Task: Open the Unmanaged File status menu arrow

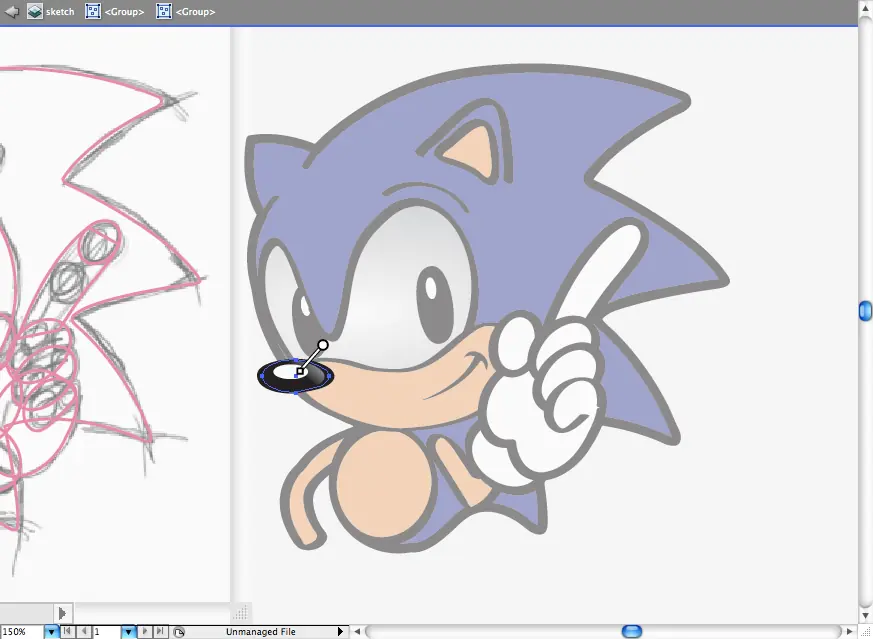Action: pyautogui.click(x=340, y=632)
